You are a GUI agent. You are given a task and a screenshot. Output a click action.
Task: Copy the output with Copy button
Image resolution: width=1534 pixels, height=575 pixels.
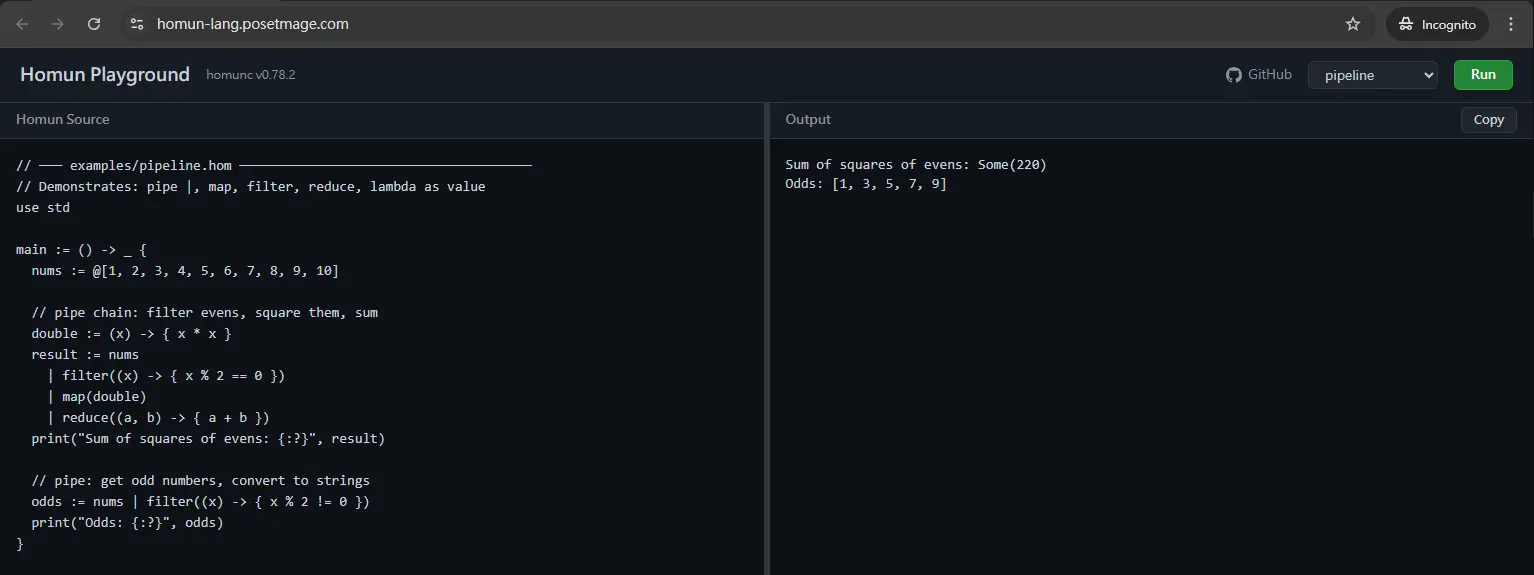(1488, 120)
